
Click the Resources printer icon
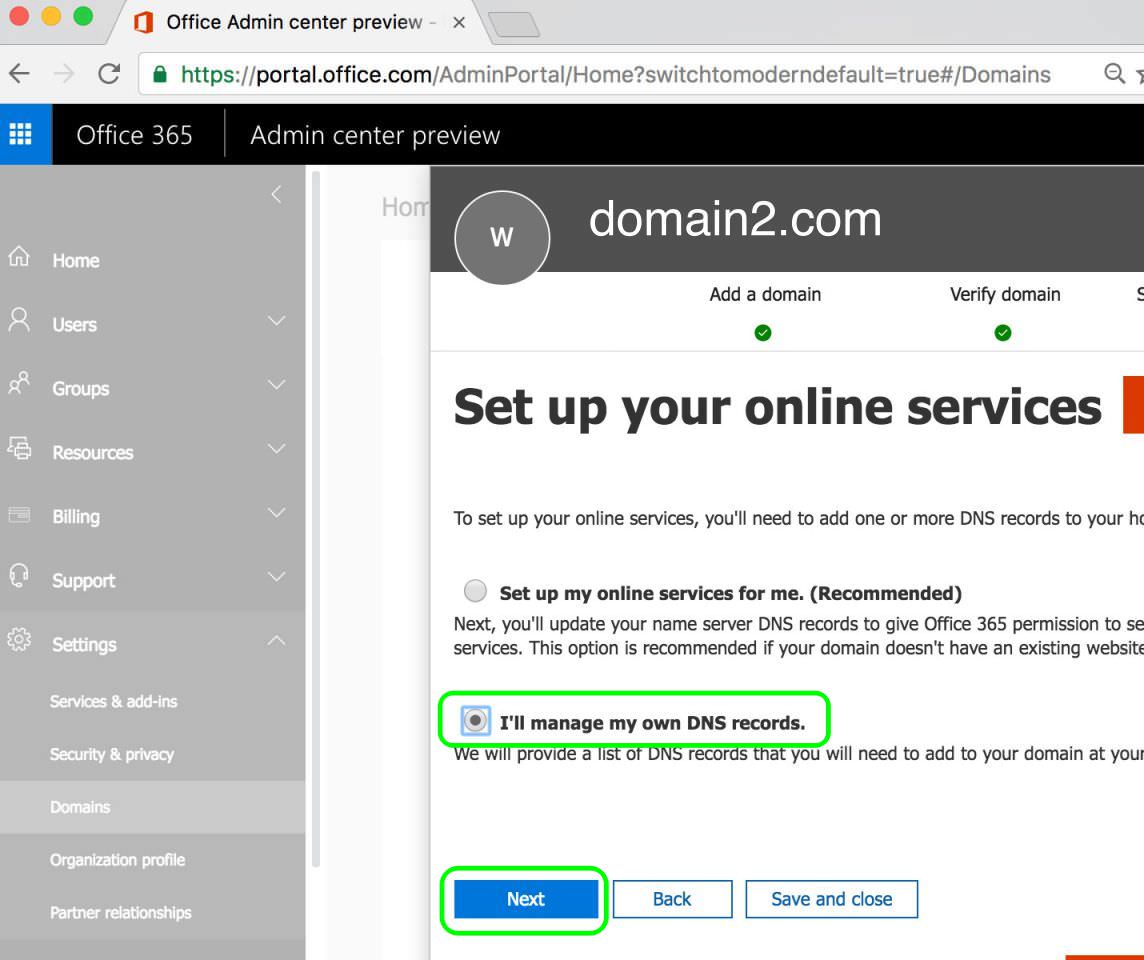19,447
